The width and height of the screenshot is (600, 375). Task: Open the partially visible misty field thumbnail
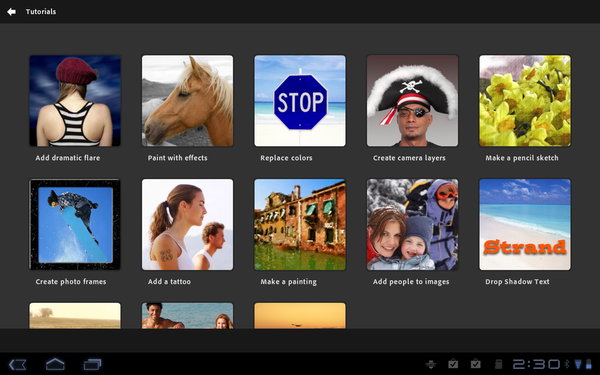tap(75, 316)
